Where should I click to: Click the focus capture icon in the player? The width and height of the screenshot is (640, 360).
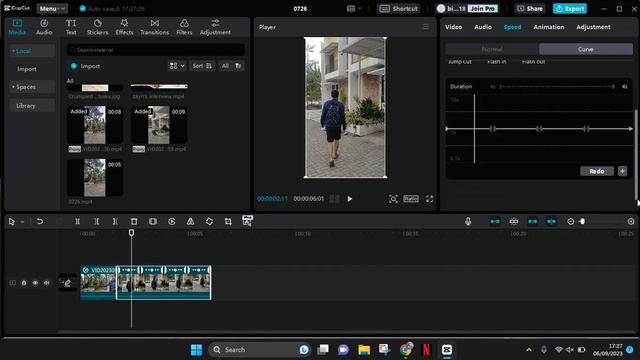393,199
